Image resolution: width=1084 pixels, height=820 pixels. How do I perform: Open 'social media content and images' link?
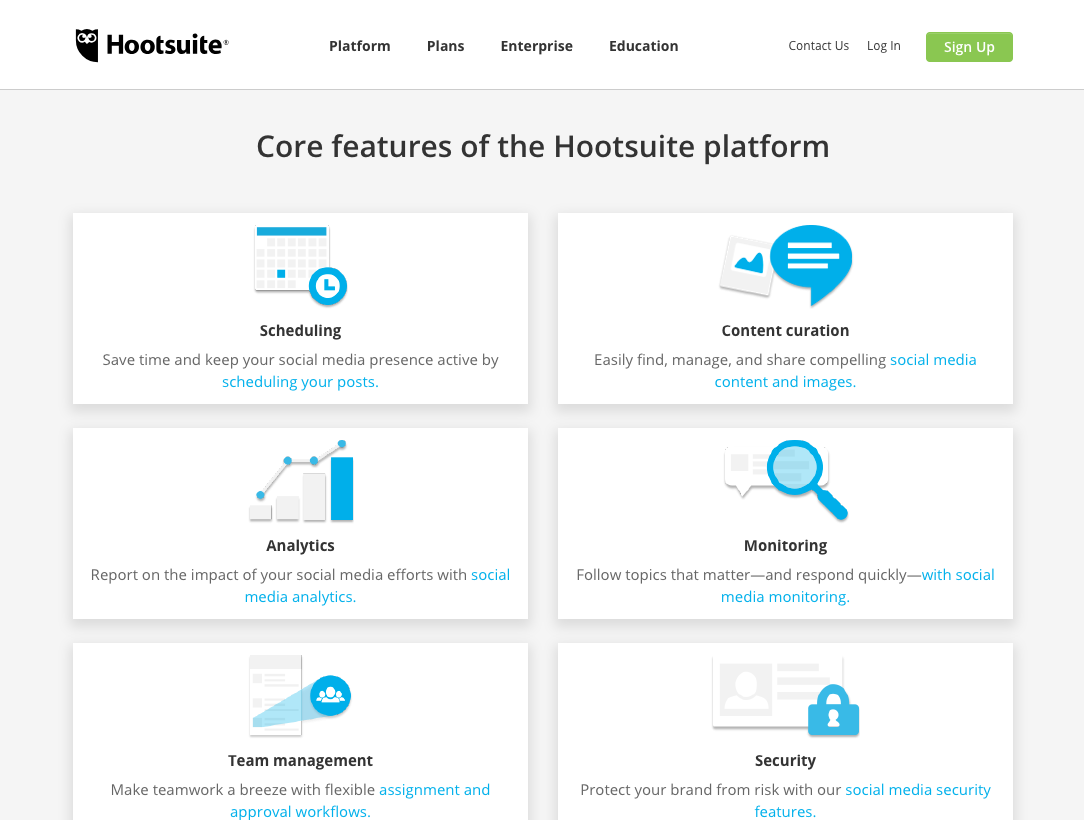coord(845,371)
